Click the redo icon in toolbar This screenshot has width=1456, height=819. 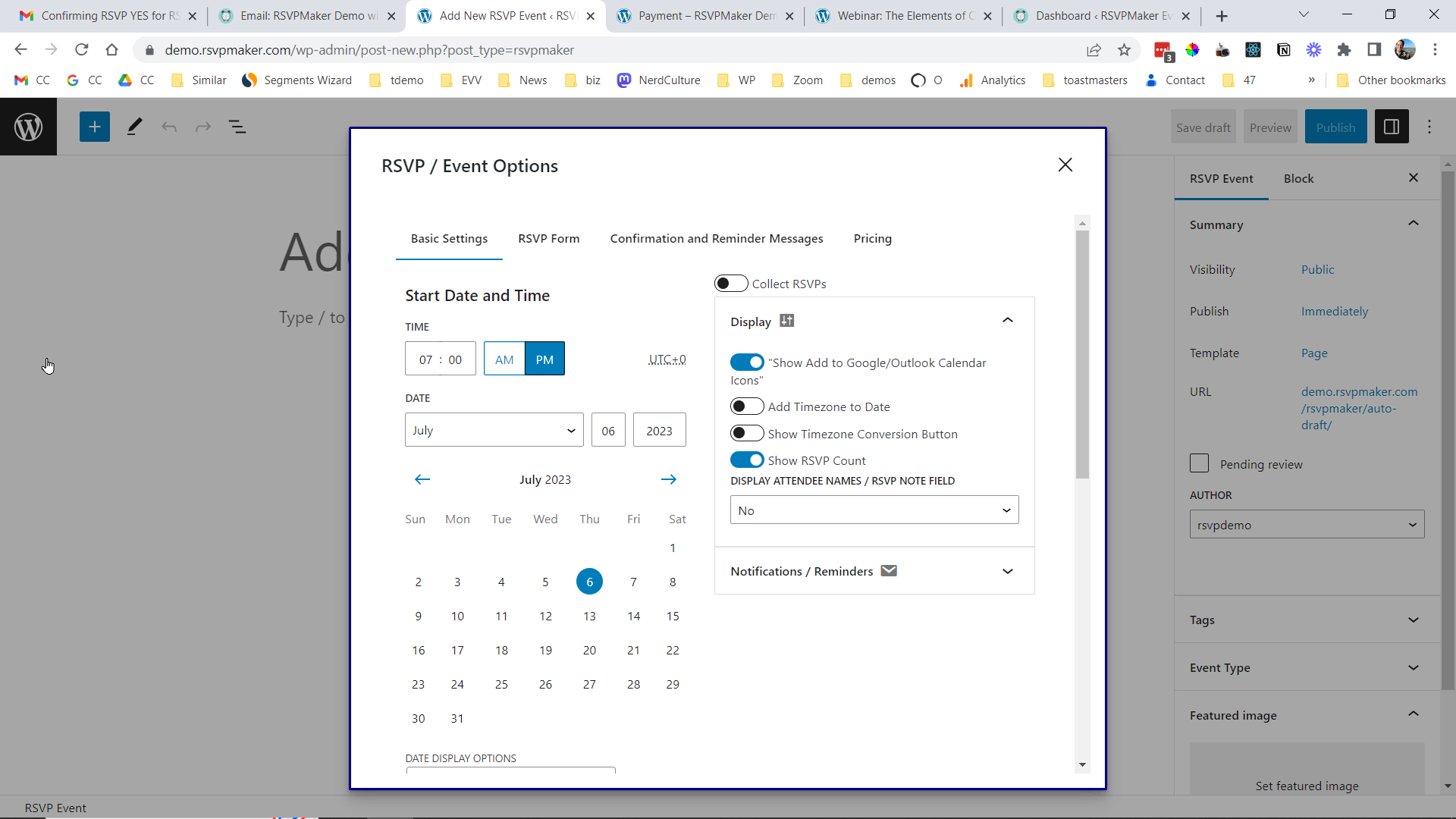point(203,127)
